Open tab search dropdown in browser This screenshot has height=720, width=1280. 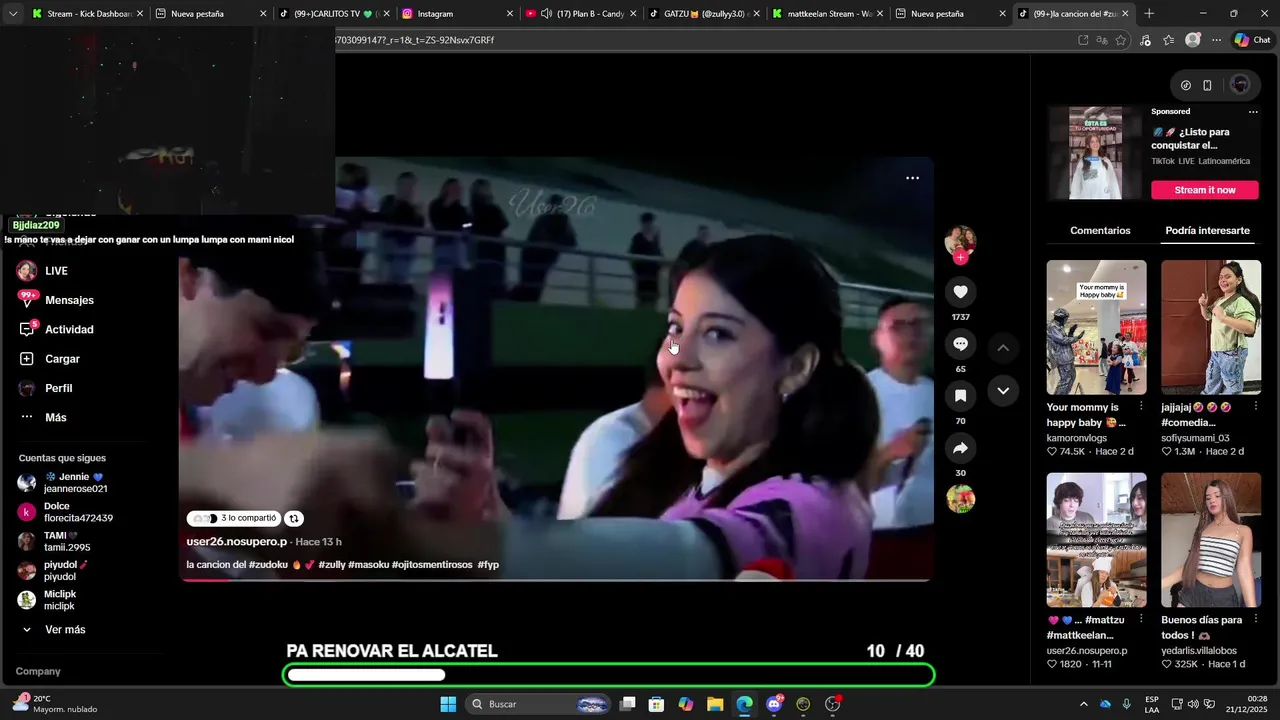coord(12,14)
